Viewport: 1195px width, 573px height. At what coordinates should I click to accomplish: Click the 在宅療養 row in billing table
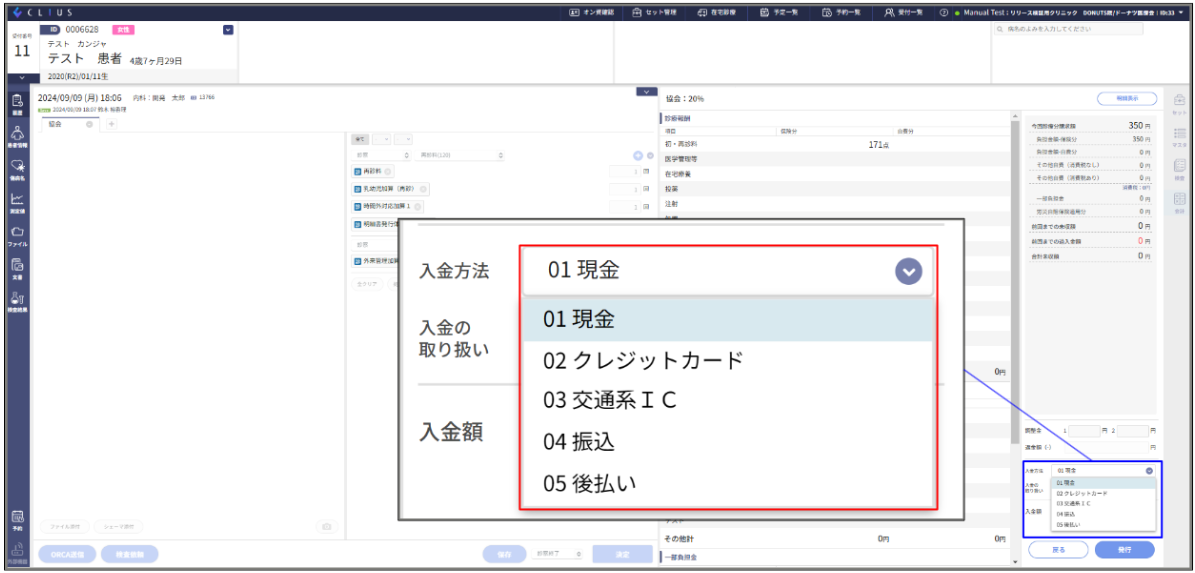(x=836, y=174)
